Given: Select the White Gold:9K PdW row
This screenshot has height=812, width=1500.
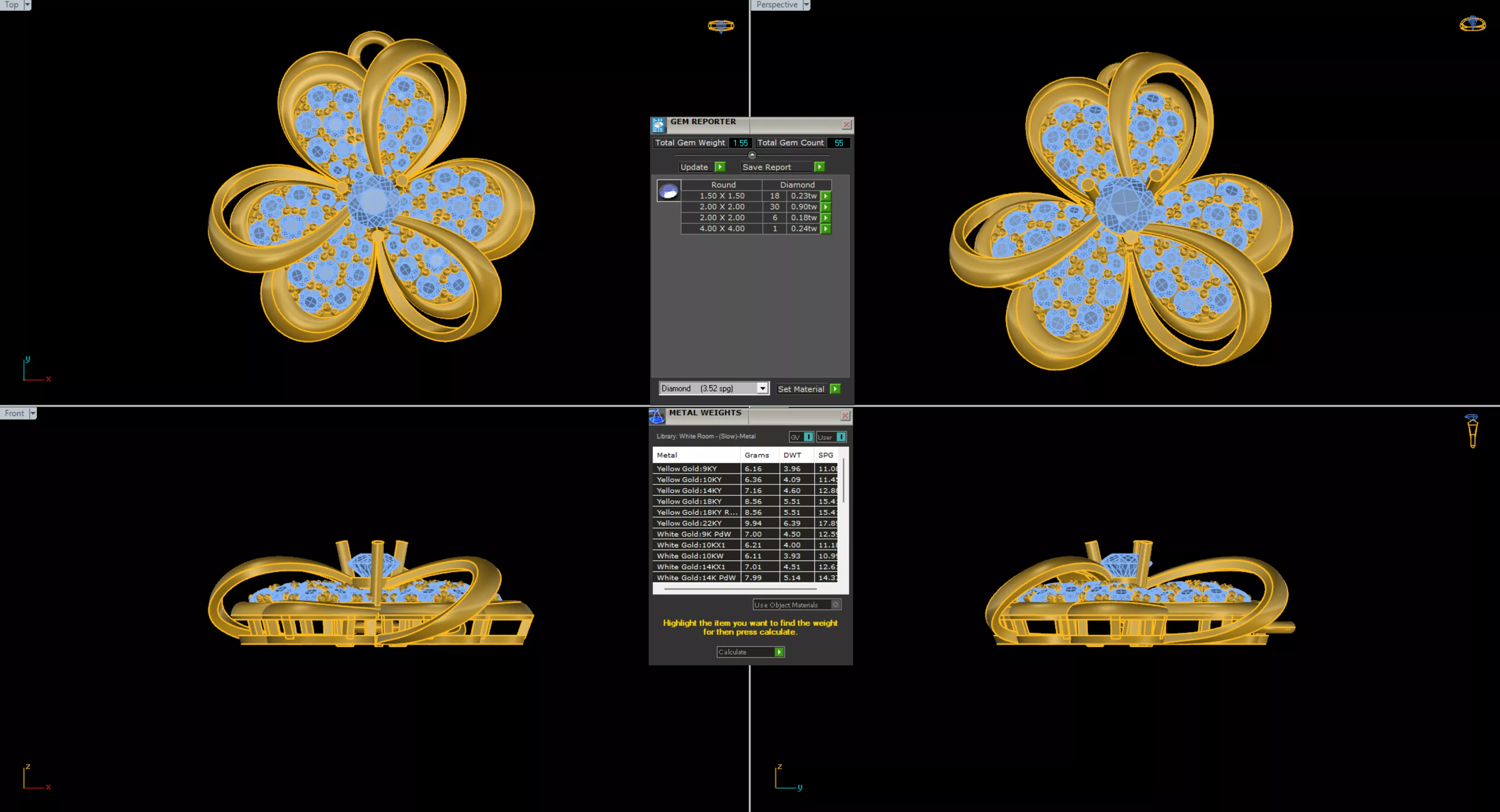Looking at the screenshot, I should click(x=746, y=535).
